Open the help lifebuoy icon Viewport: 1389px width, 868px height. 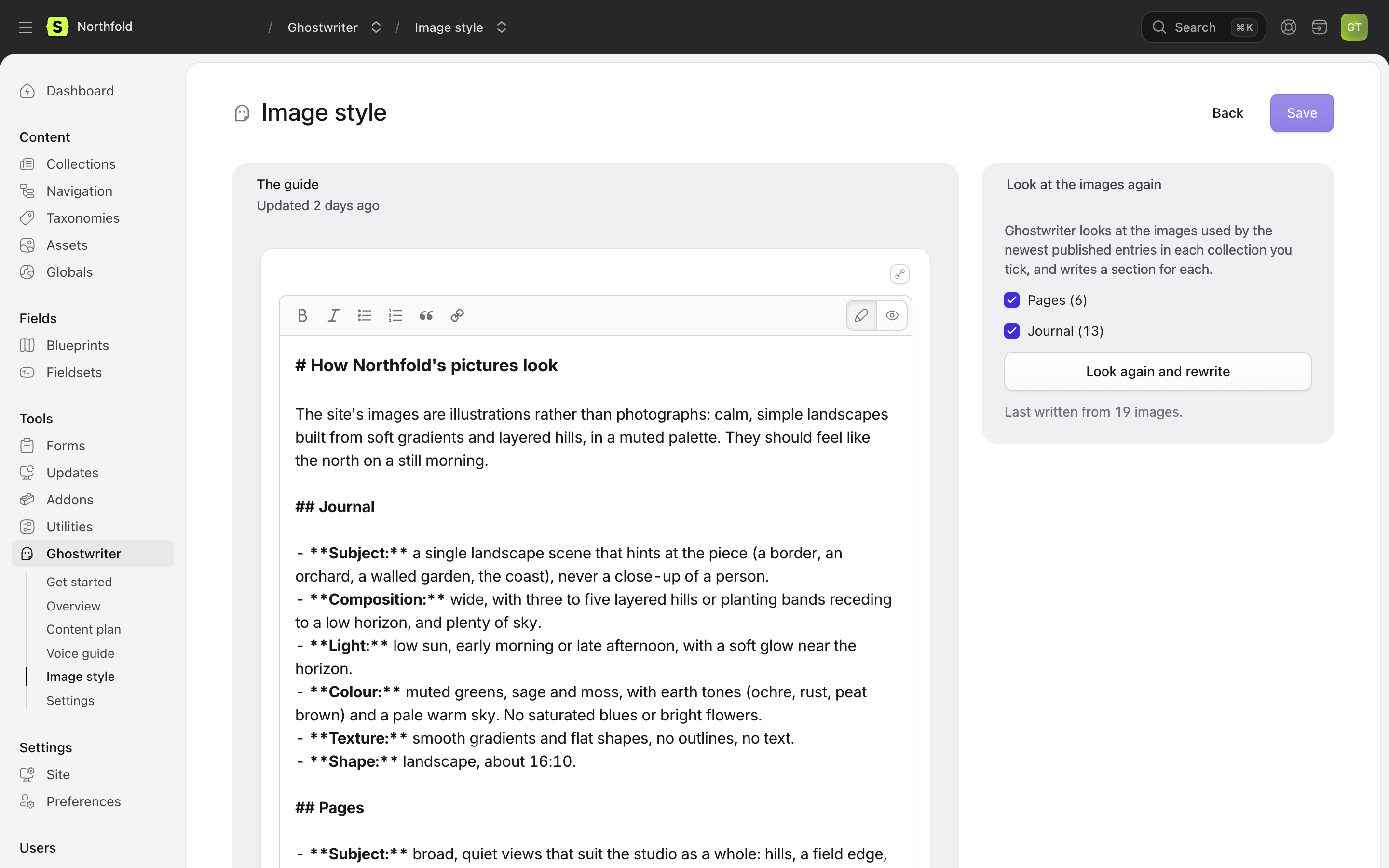pos(1289,27)
